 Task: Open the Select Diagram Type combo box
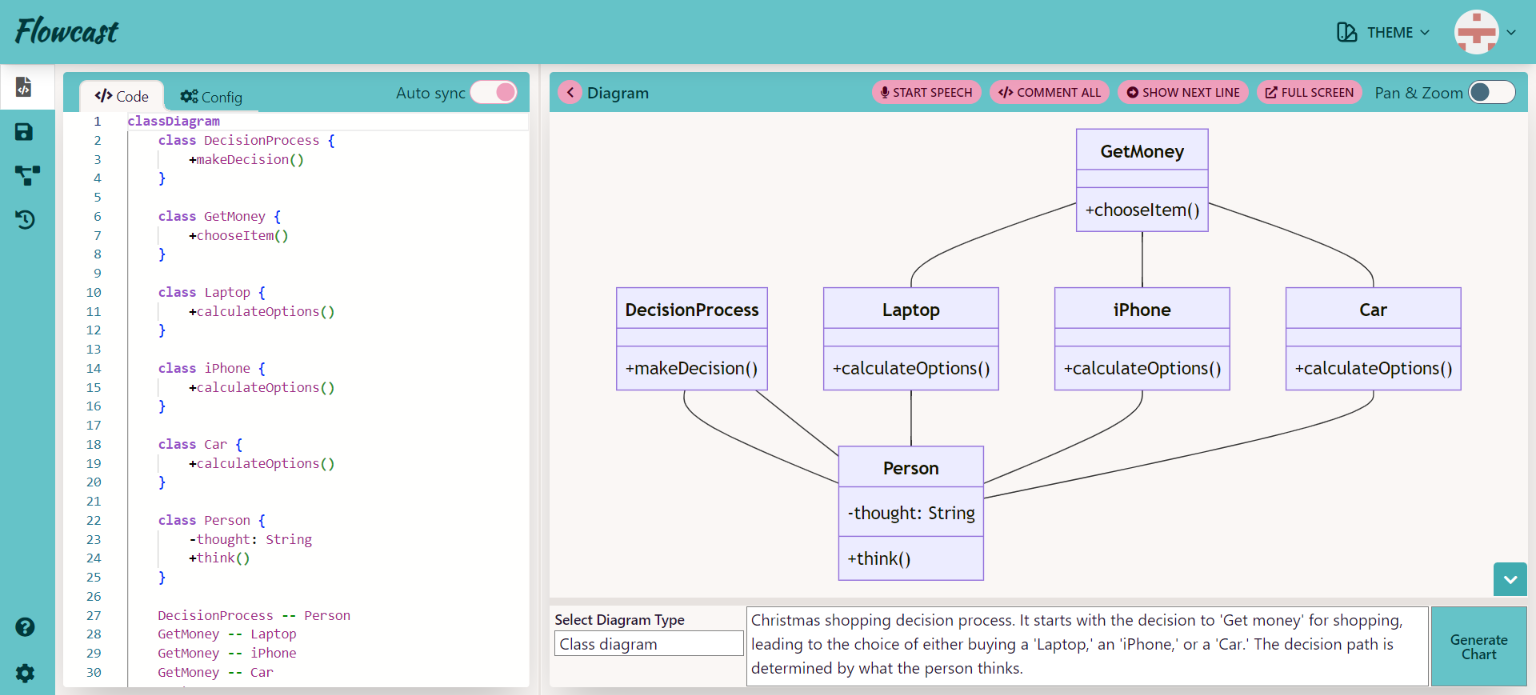pos(648,644)
